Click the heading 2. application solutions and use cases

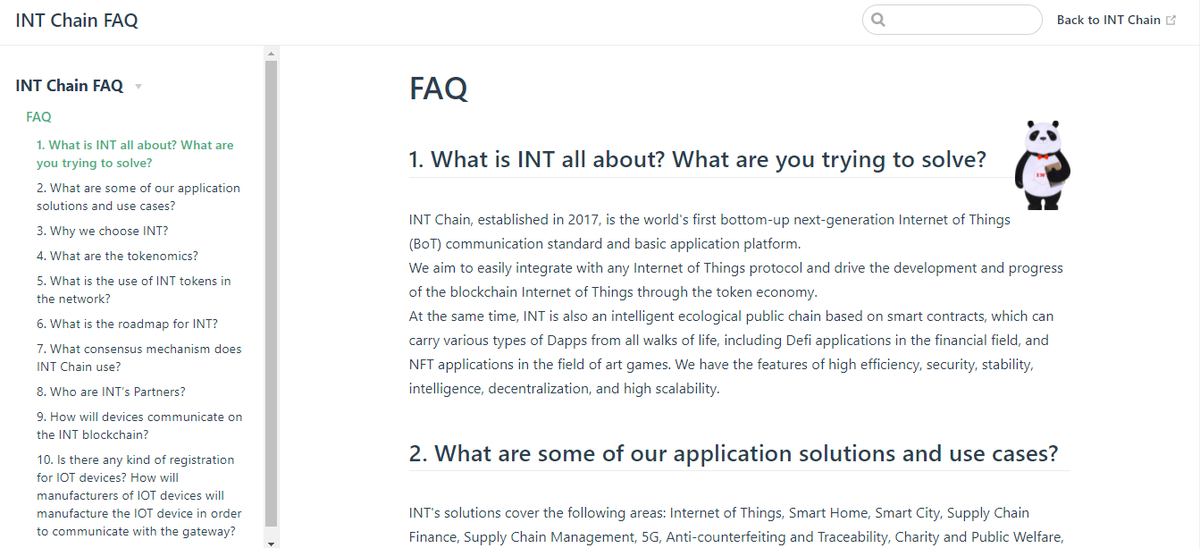tap(733, 453)
